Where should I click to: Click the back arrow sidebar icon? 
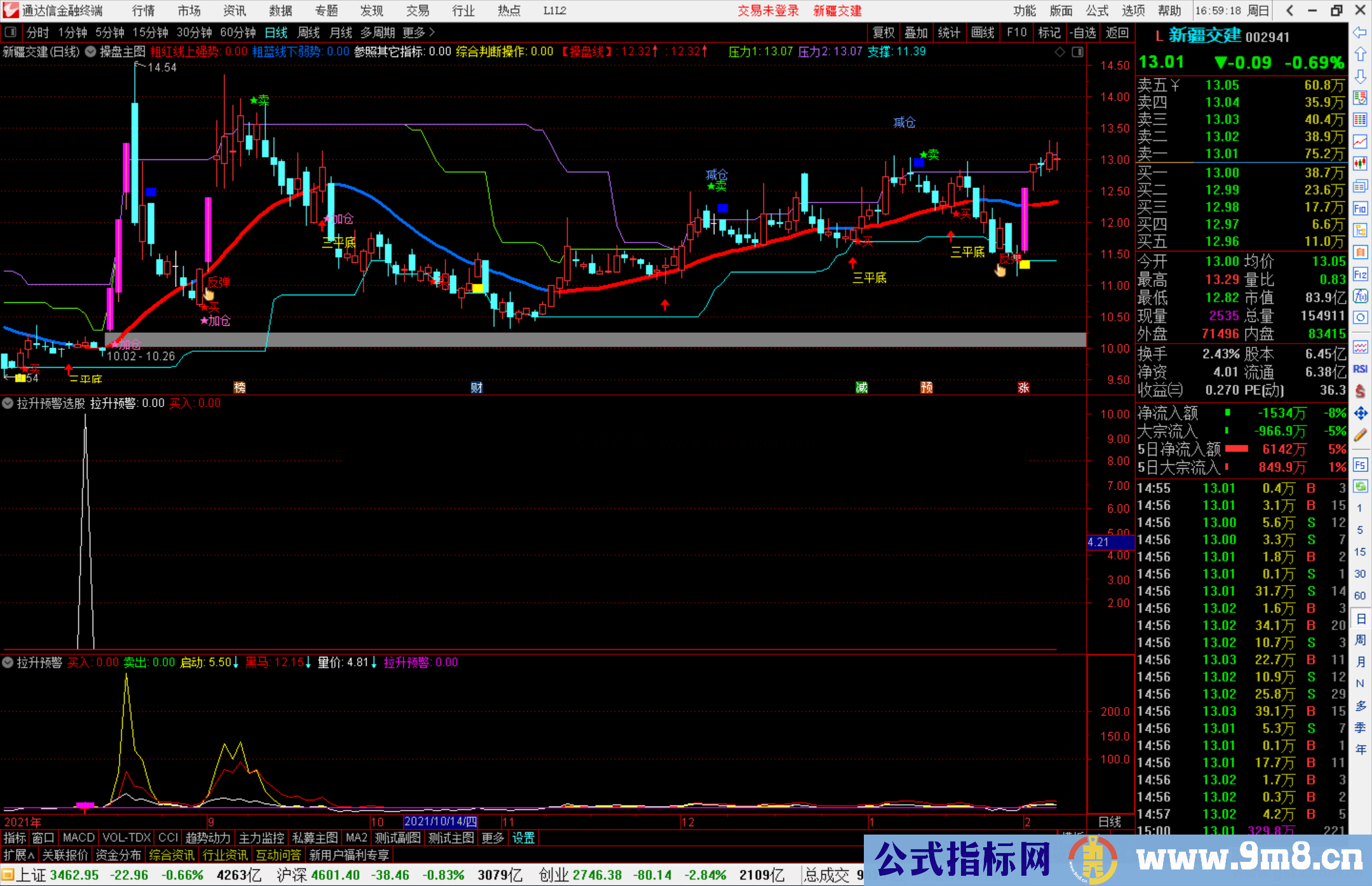point(1360,32)
